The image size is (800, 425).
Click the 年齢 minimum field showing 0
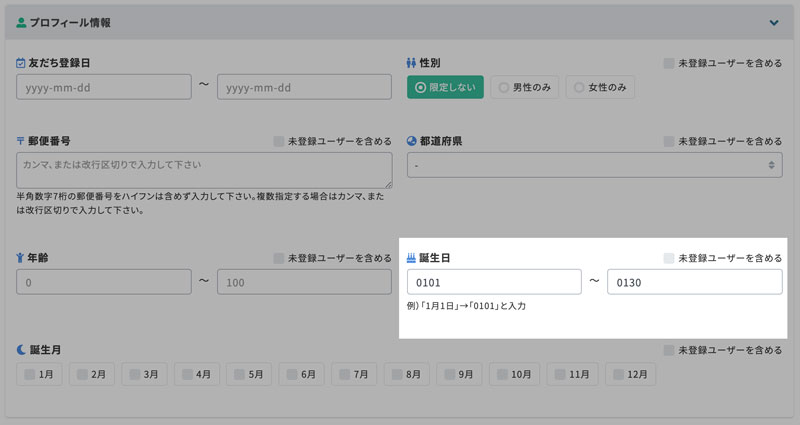[x=104, y=282]
